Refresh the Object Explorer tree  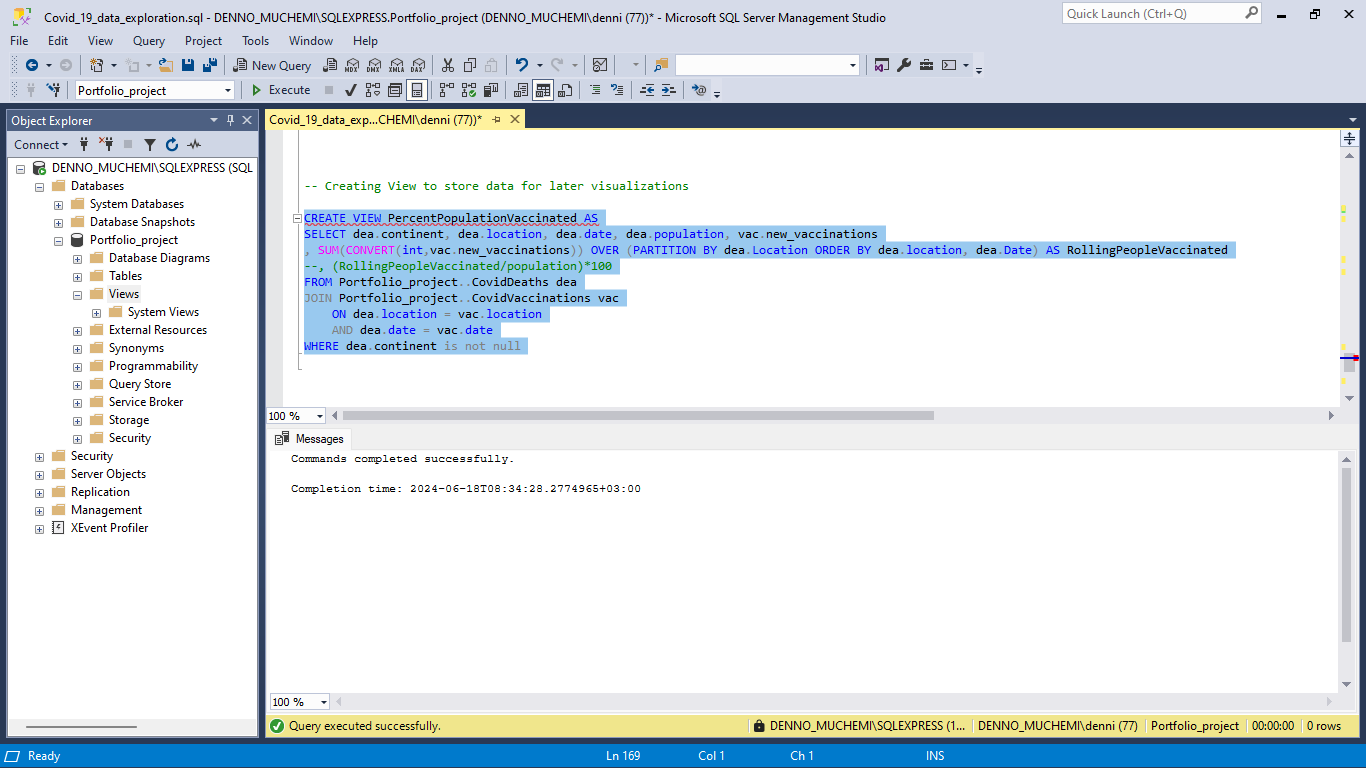(x=172, y=145)
